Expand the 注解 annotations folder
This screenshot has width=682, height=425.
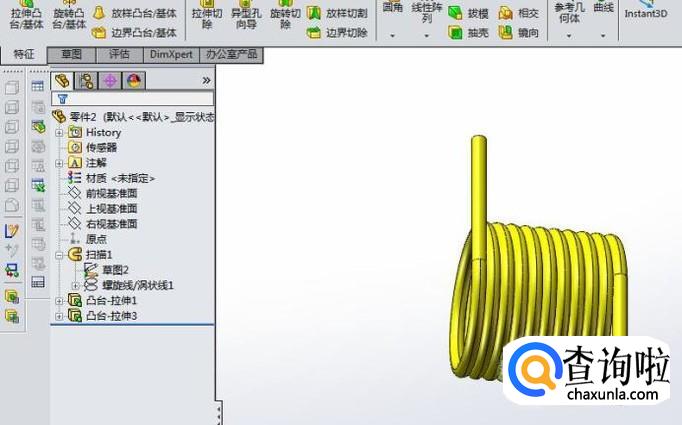click(x=59, y=163)
